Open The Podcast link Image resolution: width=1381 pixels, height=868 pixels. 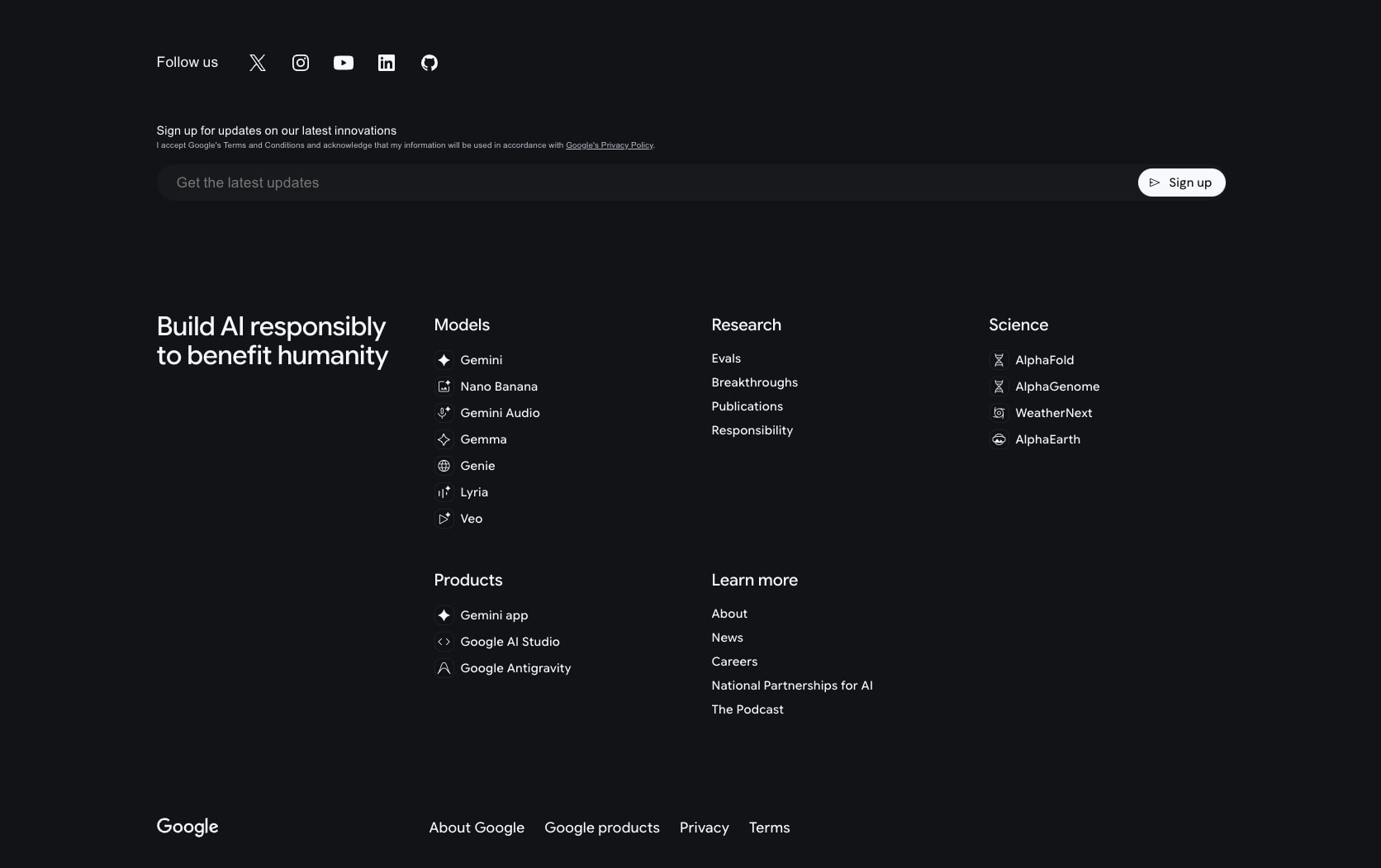(747, 709)
